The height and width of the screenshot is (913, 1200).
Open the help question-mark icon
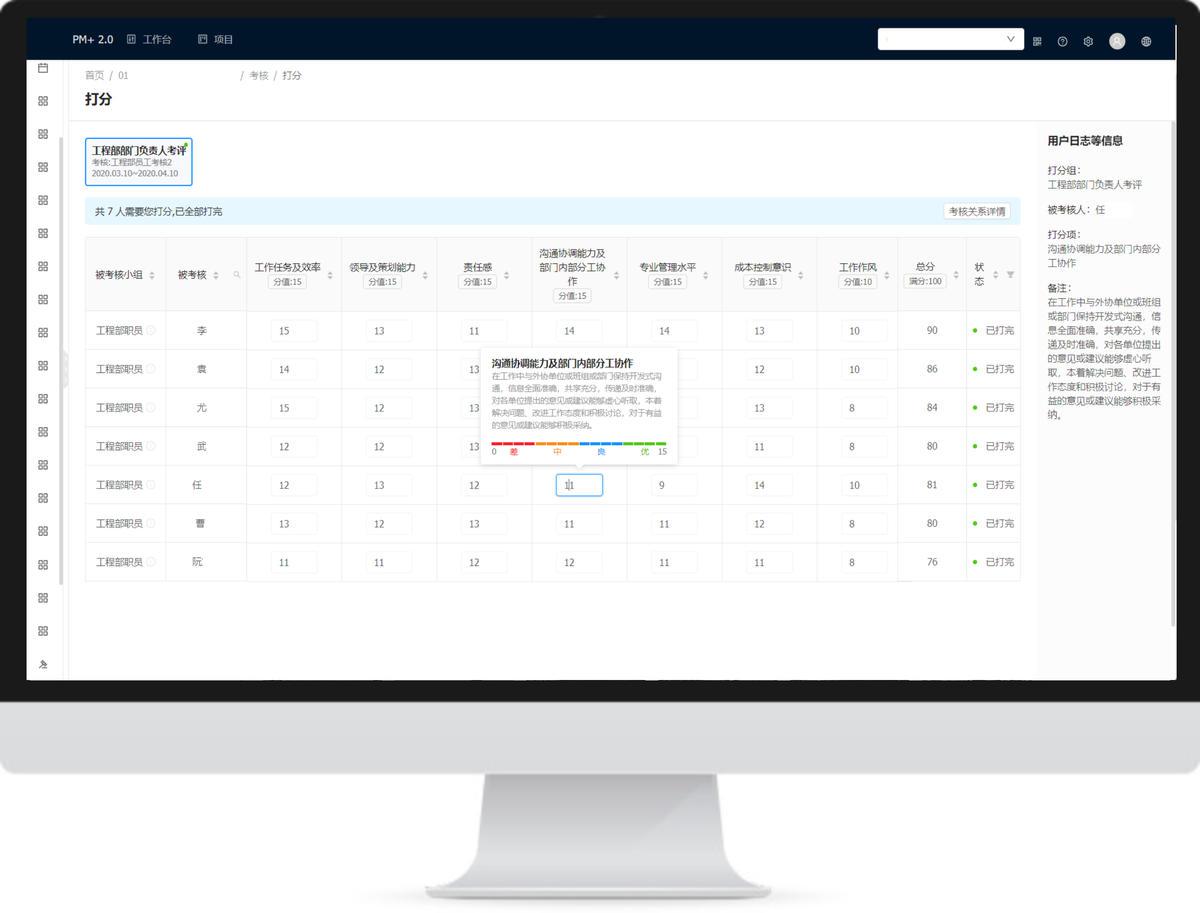pyautogui.click(x=1062, y=41)
